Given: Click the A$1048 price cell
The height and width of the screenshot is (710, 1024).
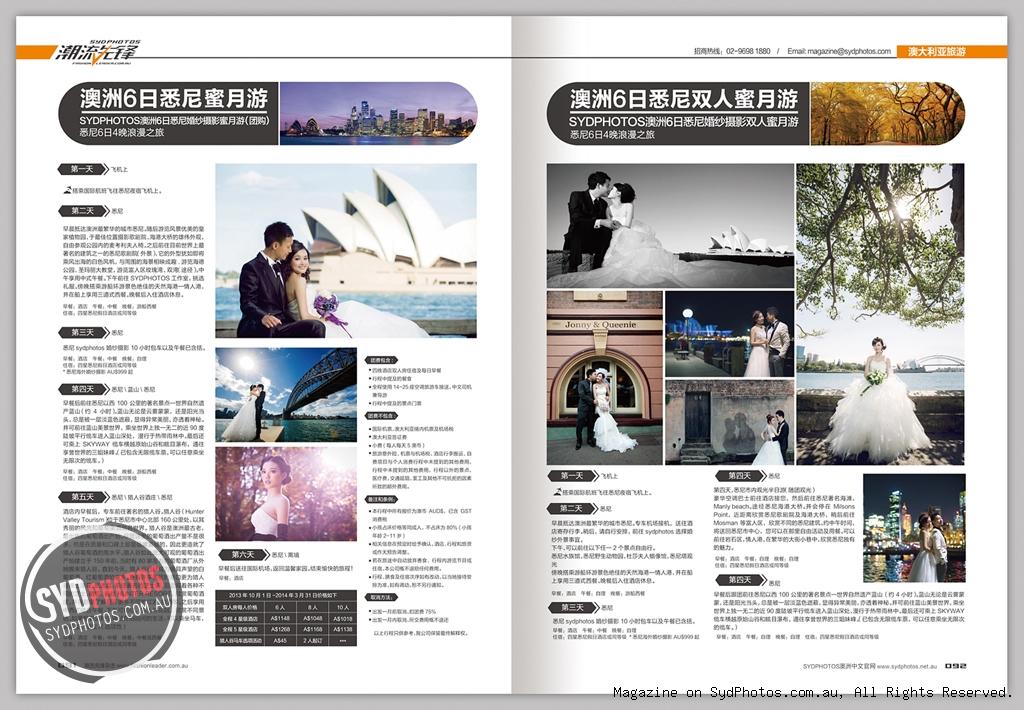Looking at the screenshot, I should (312, 619).
